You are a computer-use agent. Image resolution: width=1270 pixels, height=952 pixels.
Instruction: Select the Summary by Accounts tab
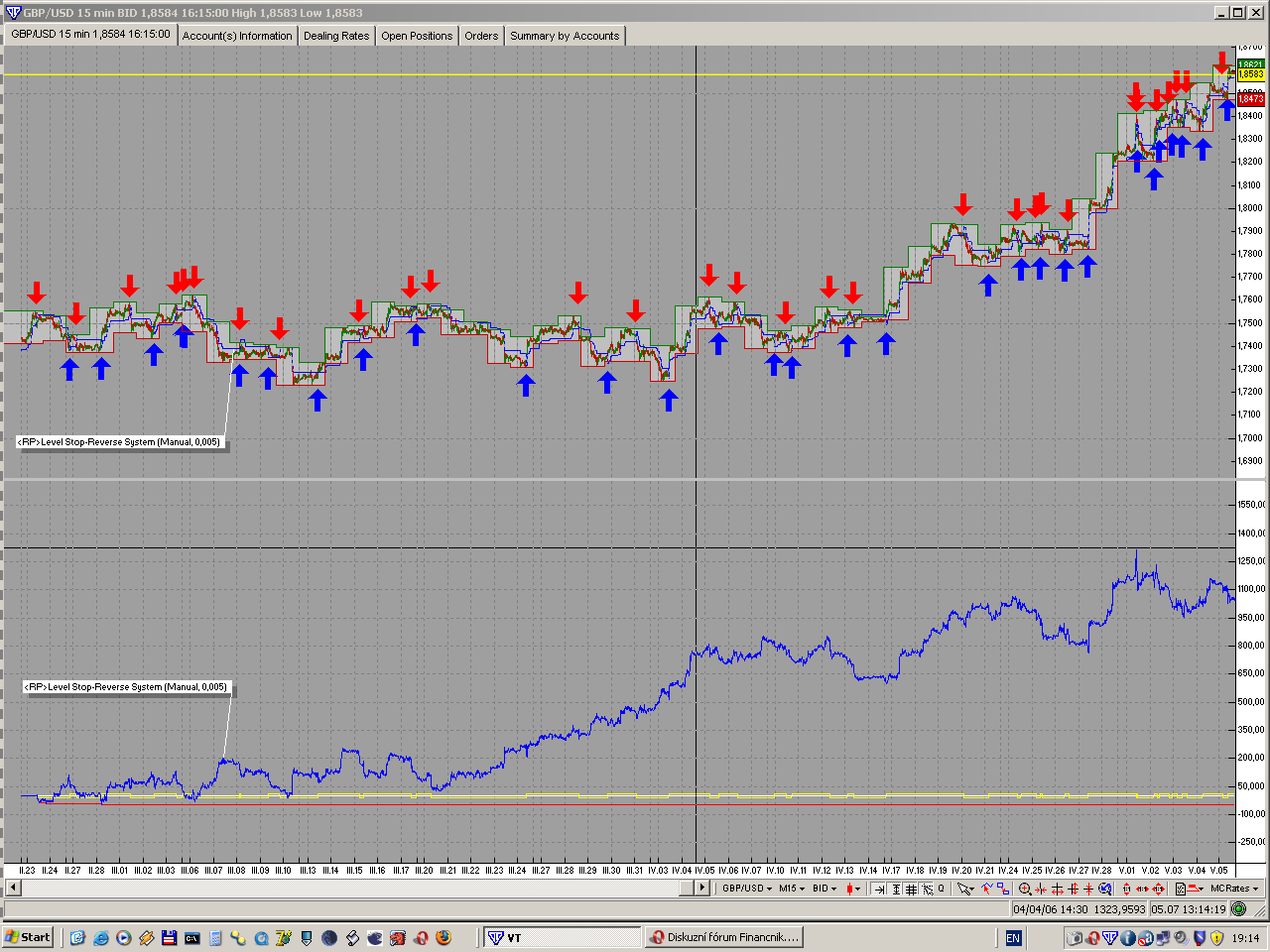tap(564, 36)
